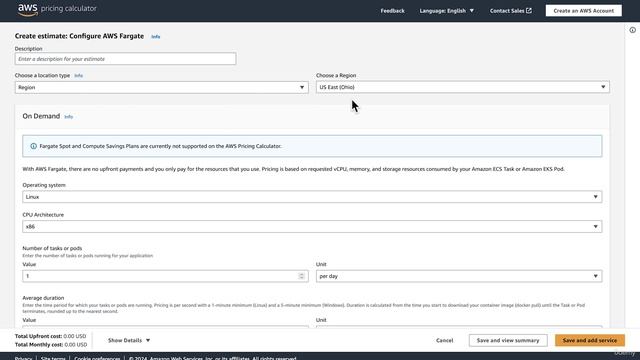
Task: Open the Info link beside On Demand
Action: (x=69, y=117)
